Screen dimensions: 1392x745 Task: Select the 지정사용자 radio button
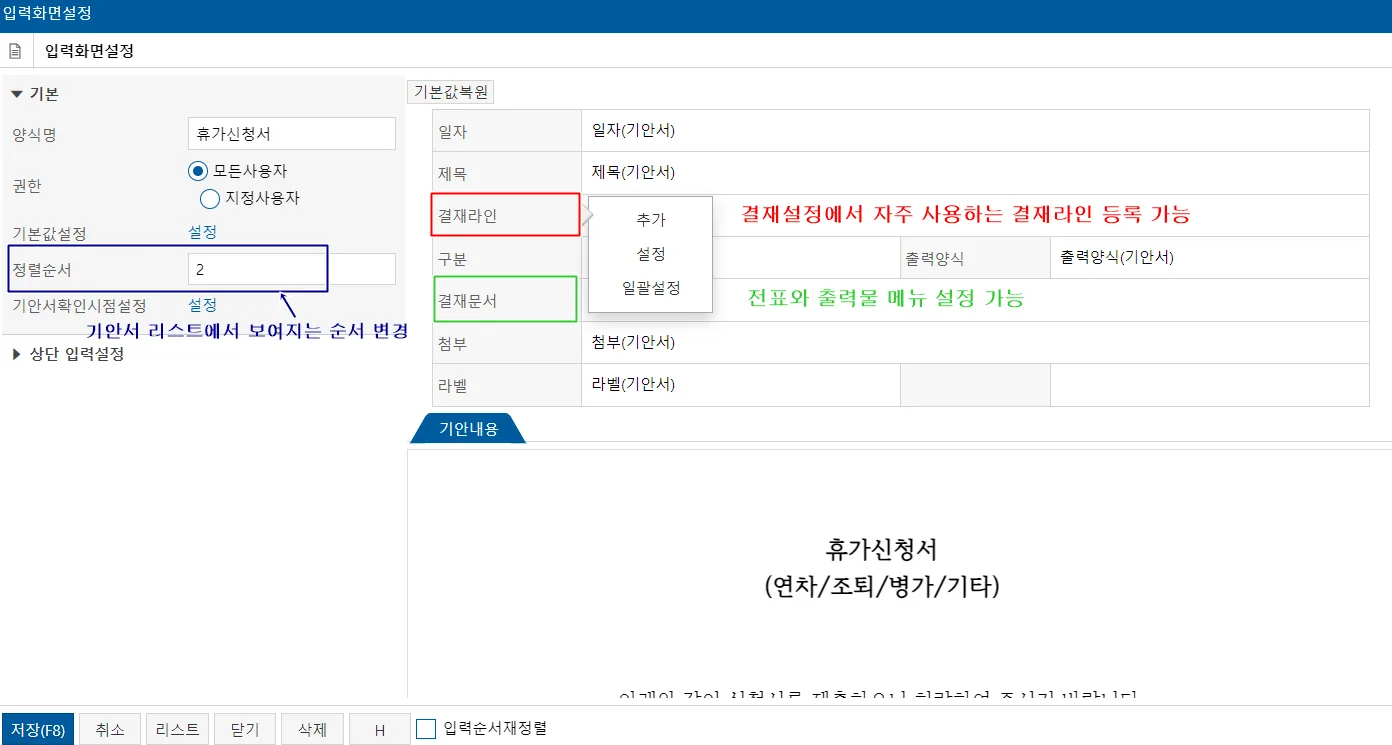click(x=210, y=199)
